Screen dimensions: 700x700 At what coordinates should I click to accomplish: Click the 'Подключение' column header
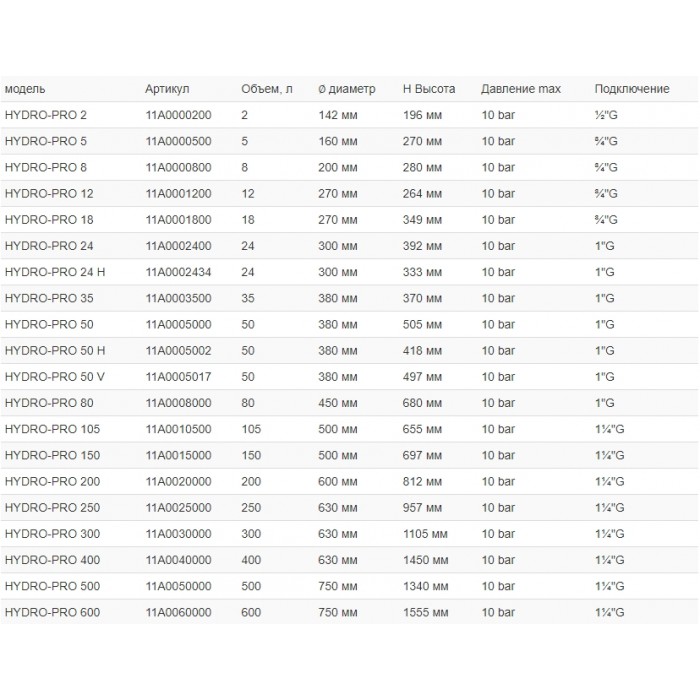(632, 89)
